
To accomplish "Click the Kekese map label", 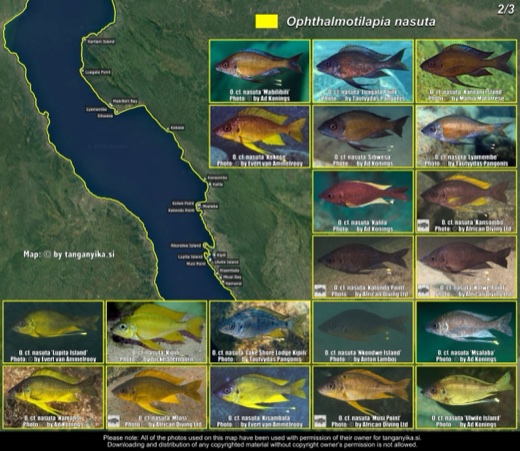I will pyautogui.click(x=177, y=128).
